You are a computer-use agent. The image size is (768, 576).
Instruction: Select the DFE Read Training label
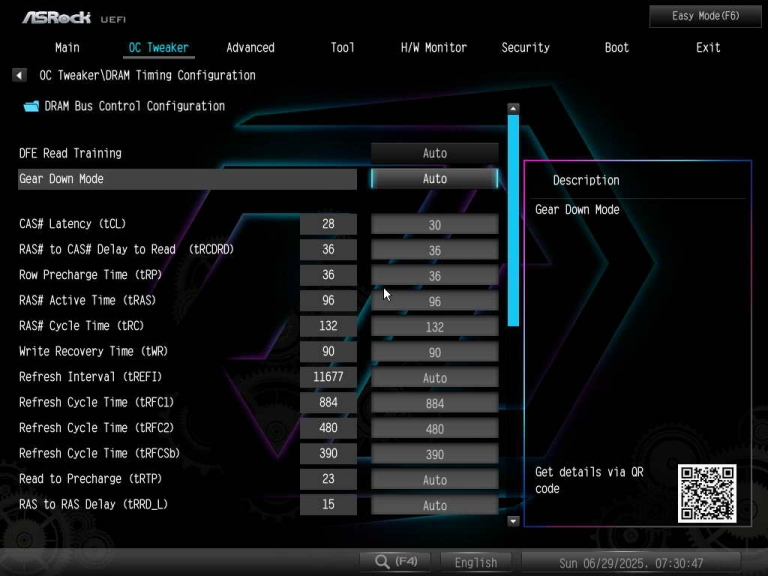[x=70, y=153]
